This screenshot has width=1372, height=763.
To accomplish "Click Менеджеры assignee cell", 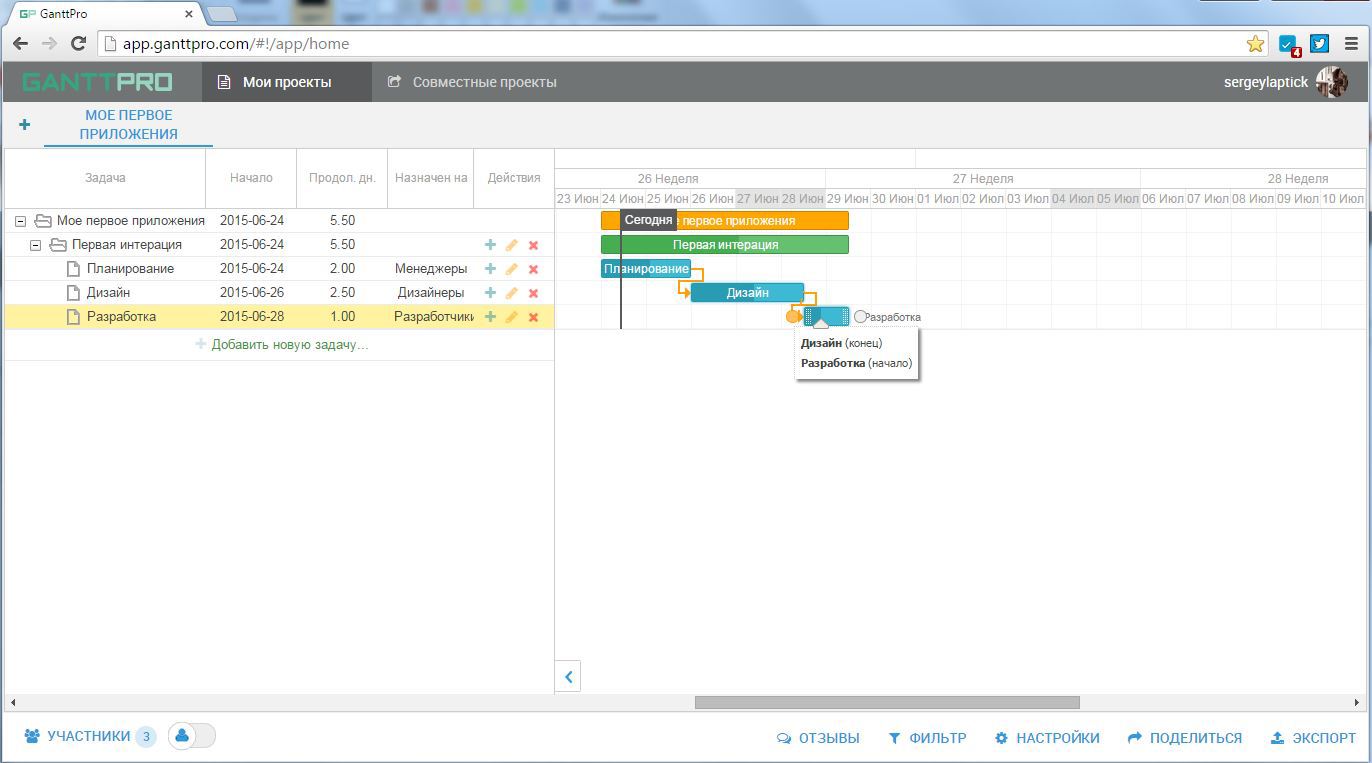I will (x=431, y=269).
